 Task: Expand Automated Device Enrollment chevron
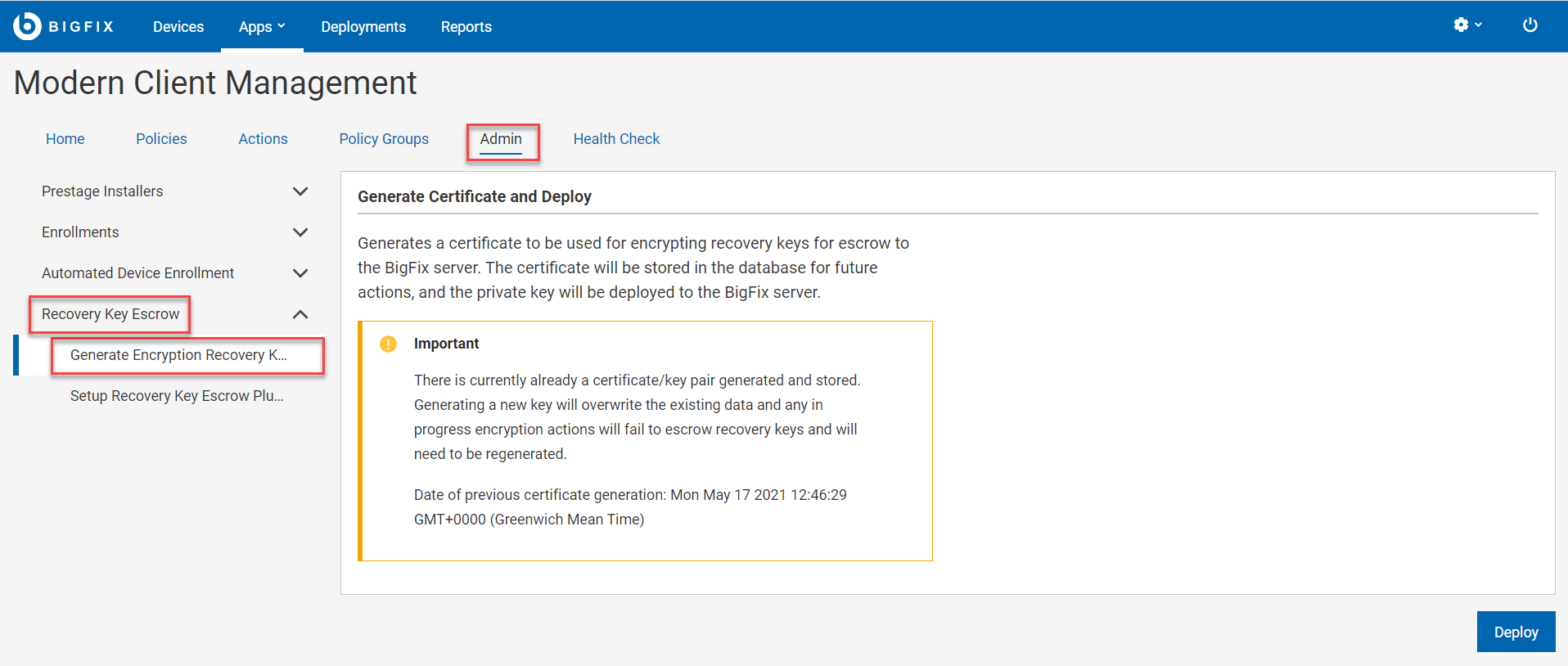(300, 273)
